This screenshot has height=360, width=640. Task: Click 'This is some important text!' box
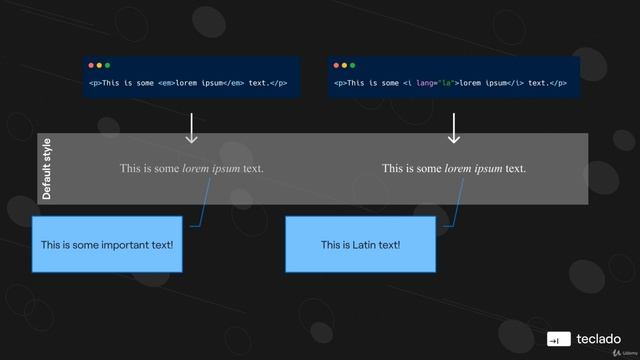click(x=107, y=244)
